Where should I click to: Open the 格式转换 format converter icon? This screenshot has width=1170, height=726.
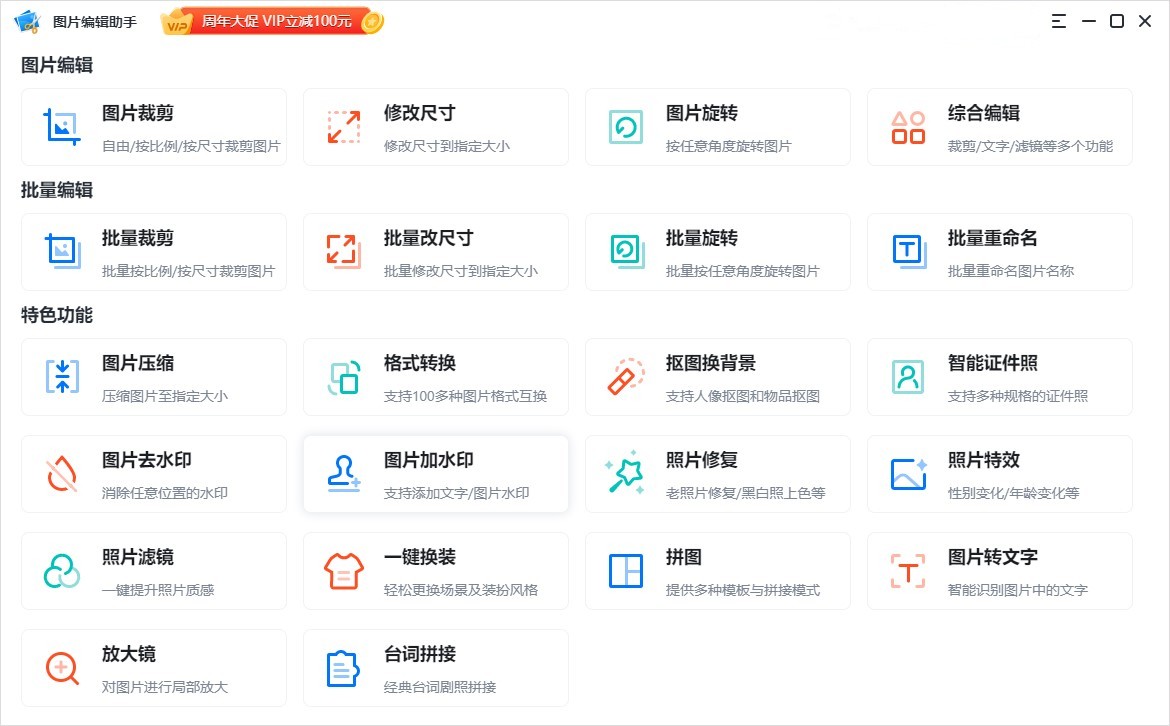[x=342, y=377]
